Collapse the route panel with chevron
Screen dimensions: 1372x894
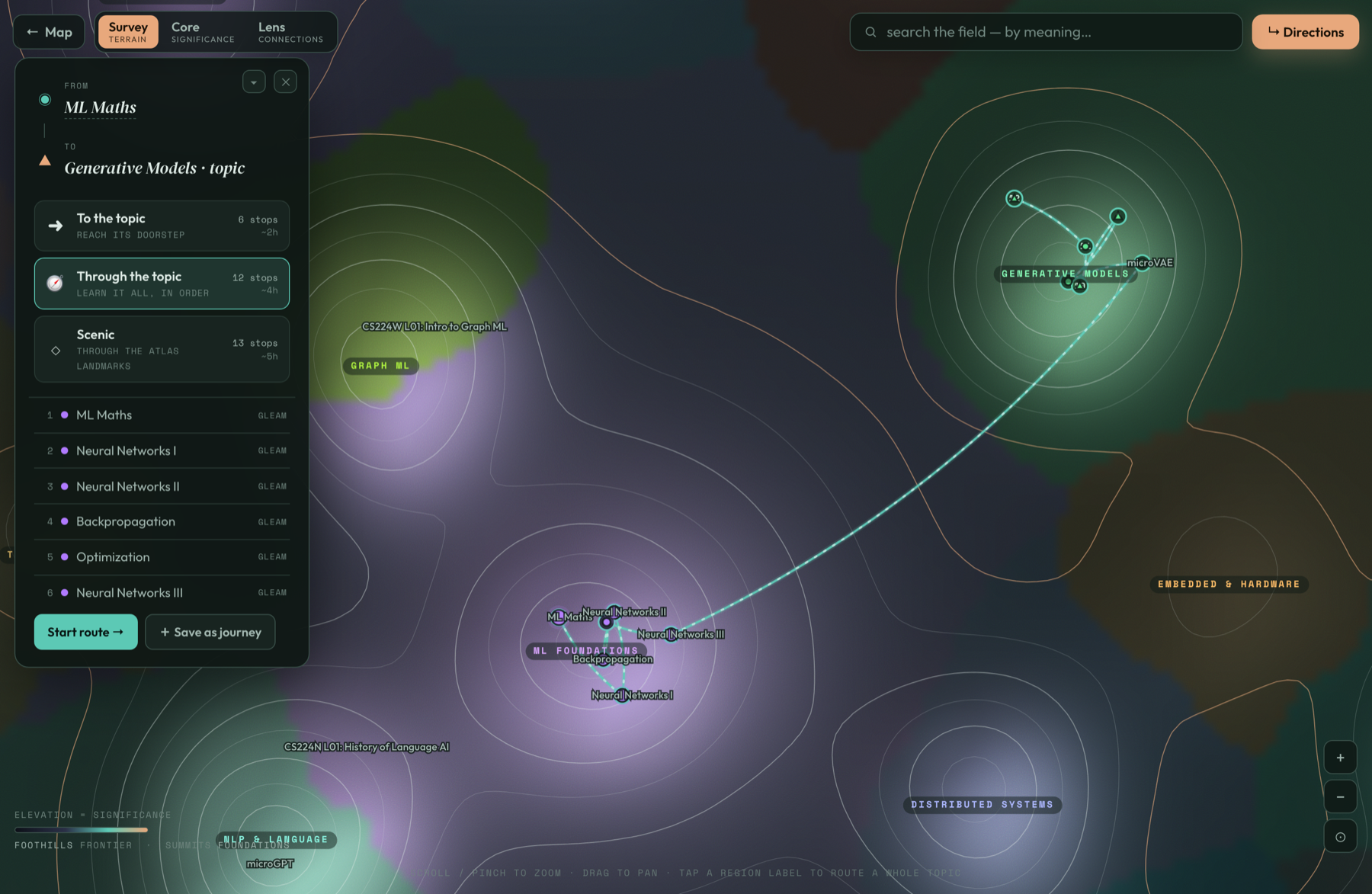[254, 82]
